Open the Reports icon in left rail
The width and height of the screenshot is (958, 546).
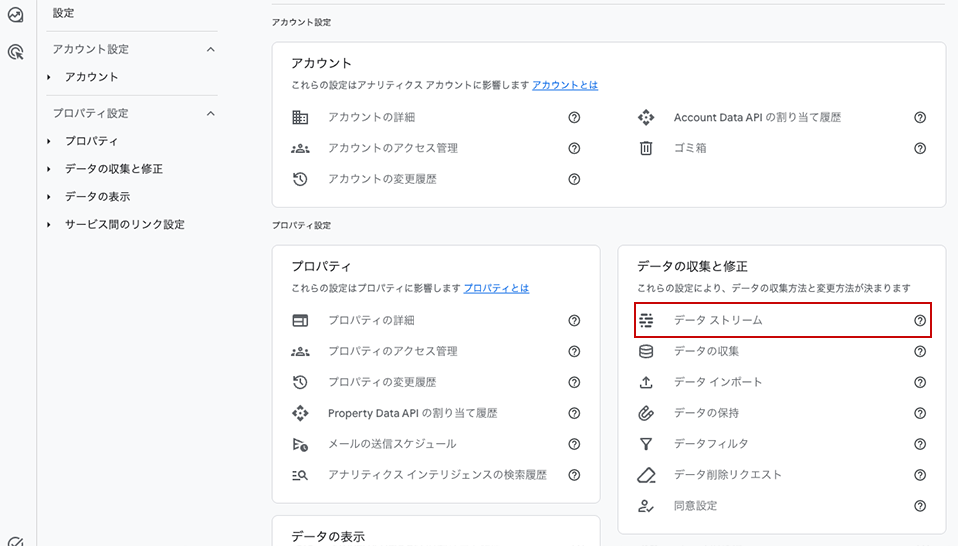[x=15, y=15]
